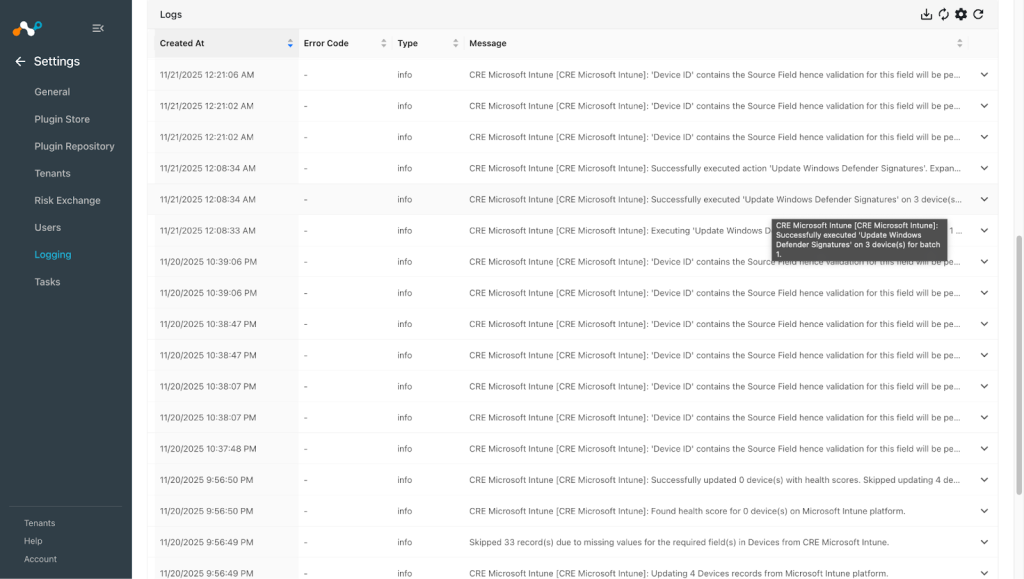Open Tenants link at sidebar bottom

point(40,523)
